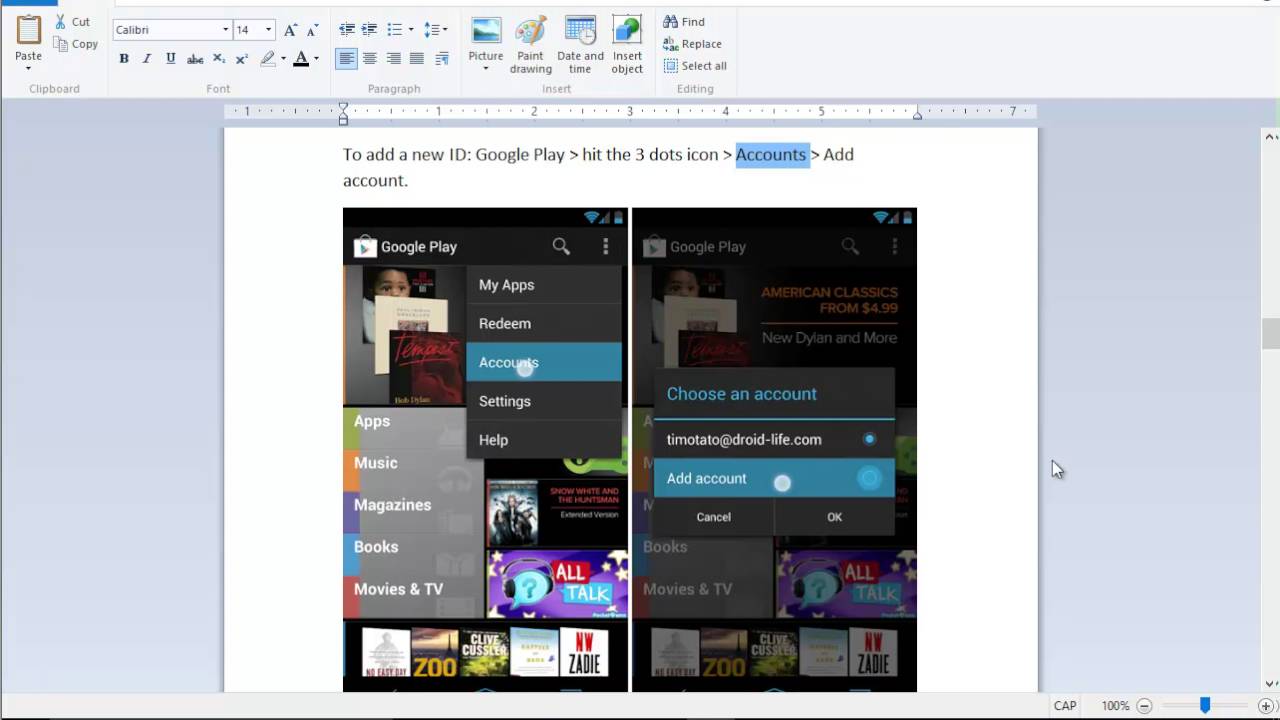Grow font size with the A-up icon
This screenshot has height=720, width=1280.
point(290,30)
